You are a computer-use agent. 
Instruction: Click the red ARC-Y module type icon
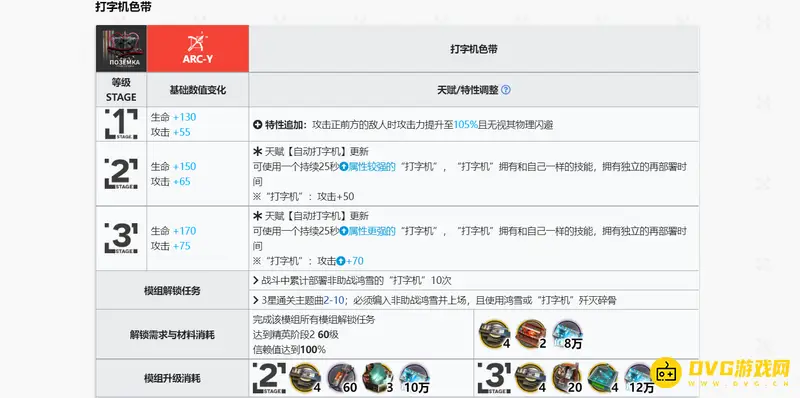(x=198, y=48)
